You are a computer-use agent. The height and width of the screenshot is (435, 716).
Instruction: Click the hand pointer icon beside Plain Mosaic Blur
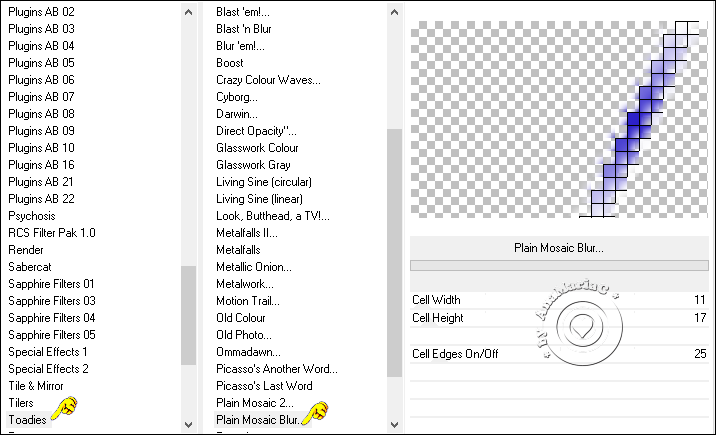coord(316,411)
